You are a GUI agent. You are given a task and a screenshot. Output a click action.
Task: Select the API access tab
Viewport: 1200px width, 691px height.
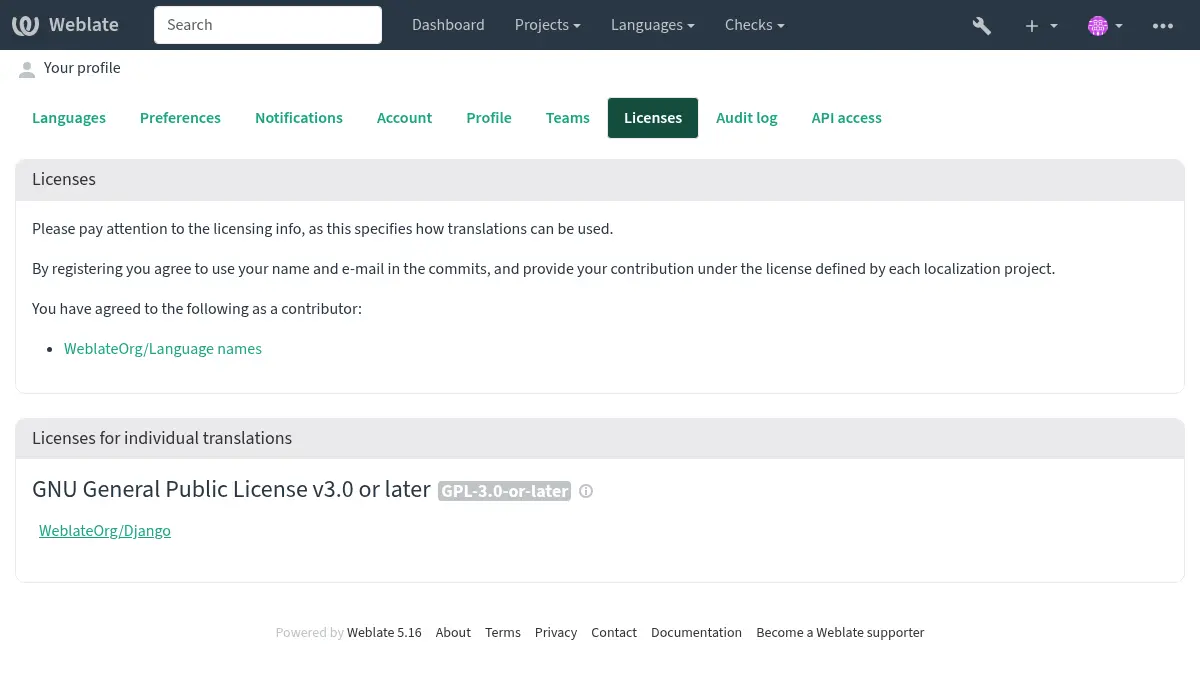coord(846,118)
